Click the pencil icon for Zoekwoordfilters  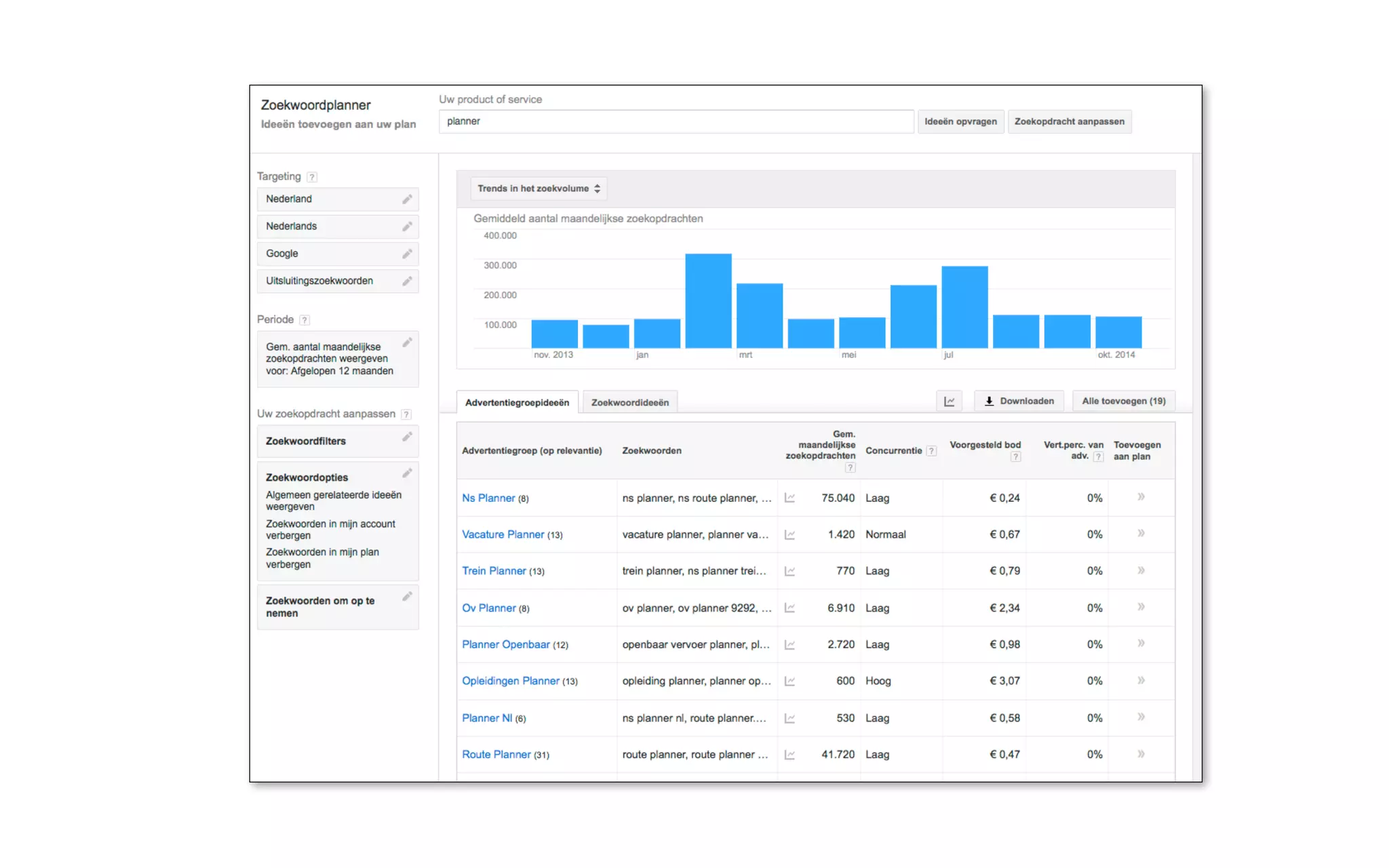coord(407,437)
